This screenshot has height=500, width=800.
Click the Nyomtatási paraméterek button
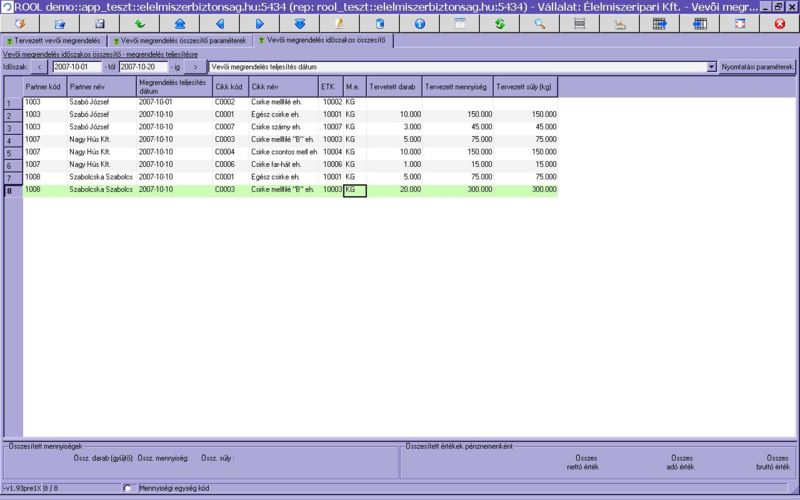758,67
